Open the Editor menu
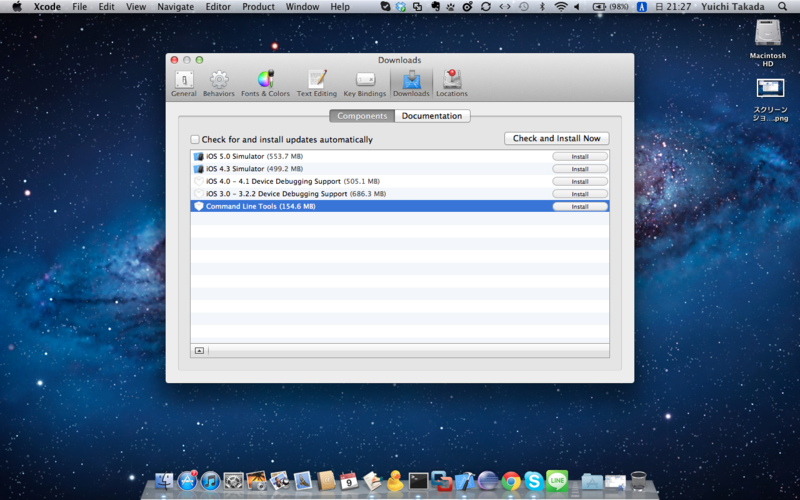The image size is (800, 500). tap(218, 7)
